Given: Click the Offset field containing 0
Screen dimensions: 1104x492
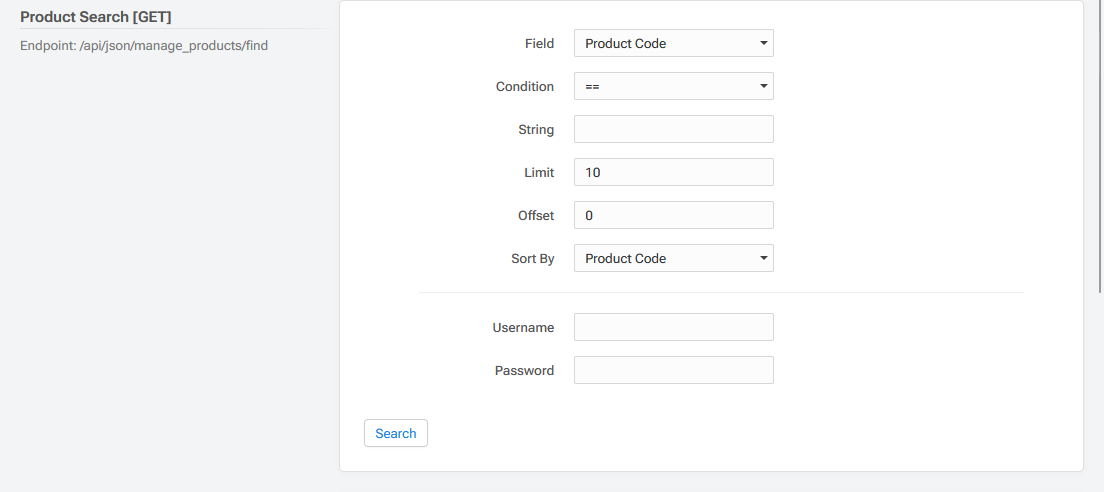Looking at the screenshot, I should pyautogui.click(x=674, y=215).
